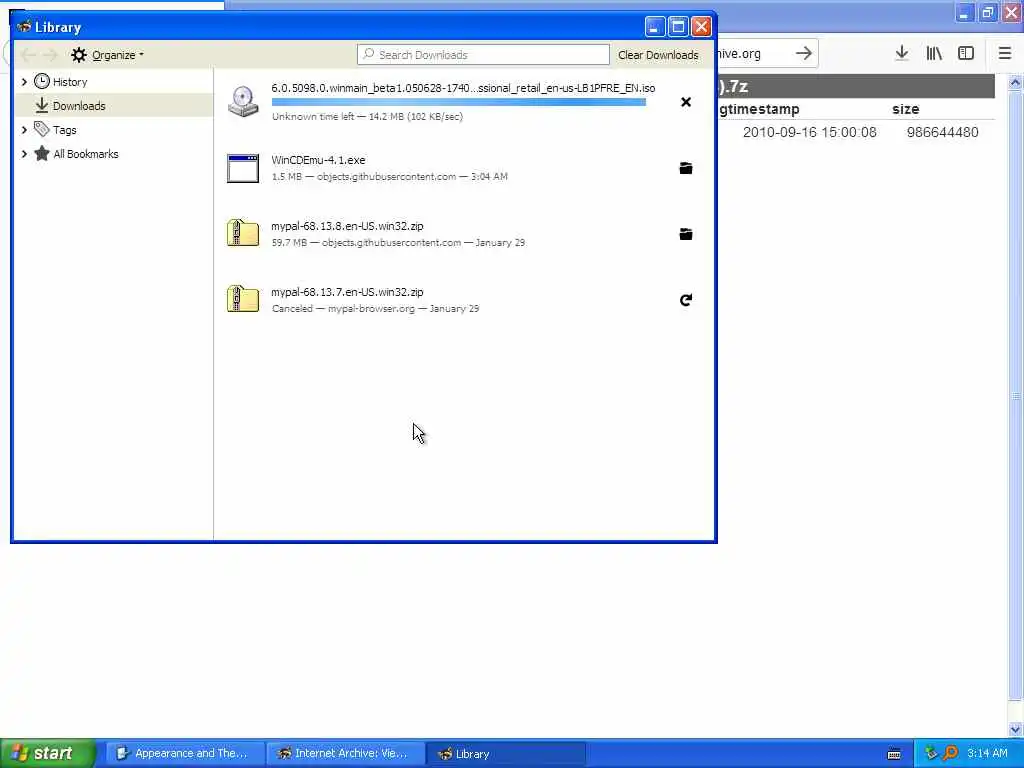Select the mypal-68.13.8.en-US.win32.zip file name

347,225
